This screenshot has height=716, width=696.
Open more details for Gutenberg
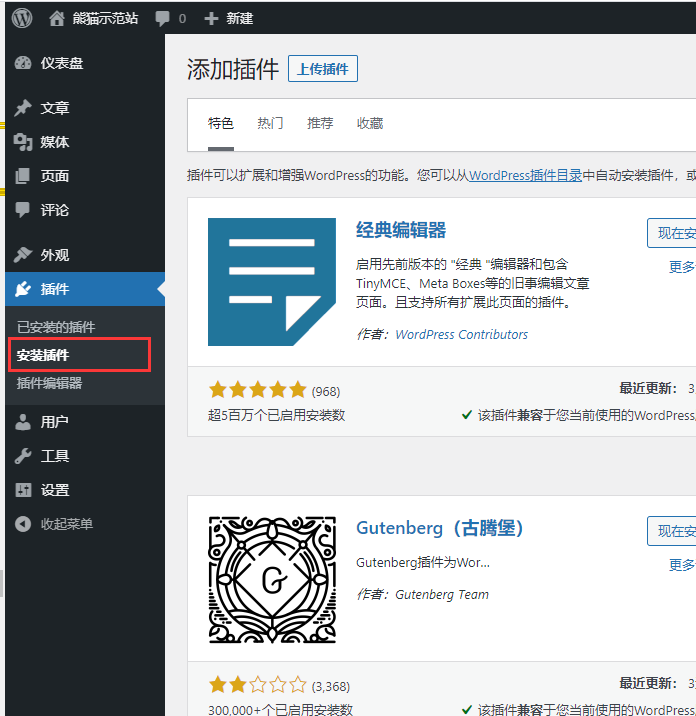pos(682,565)
